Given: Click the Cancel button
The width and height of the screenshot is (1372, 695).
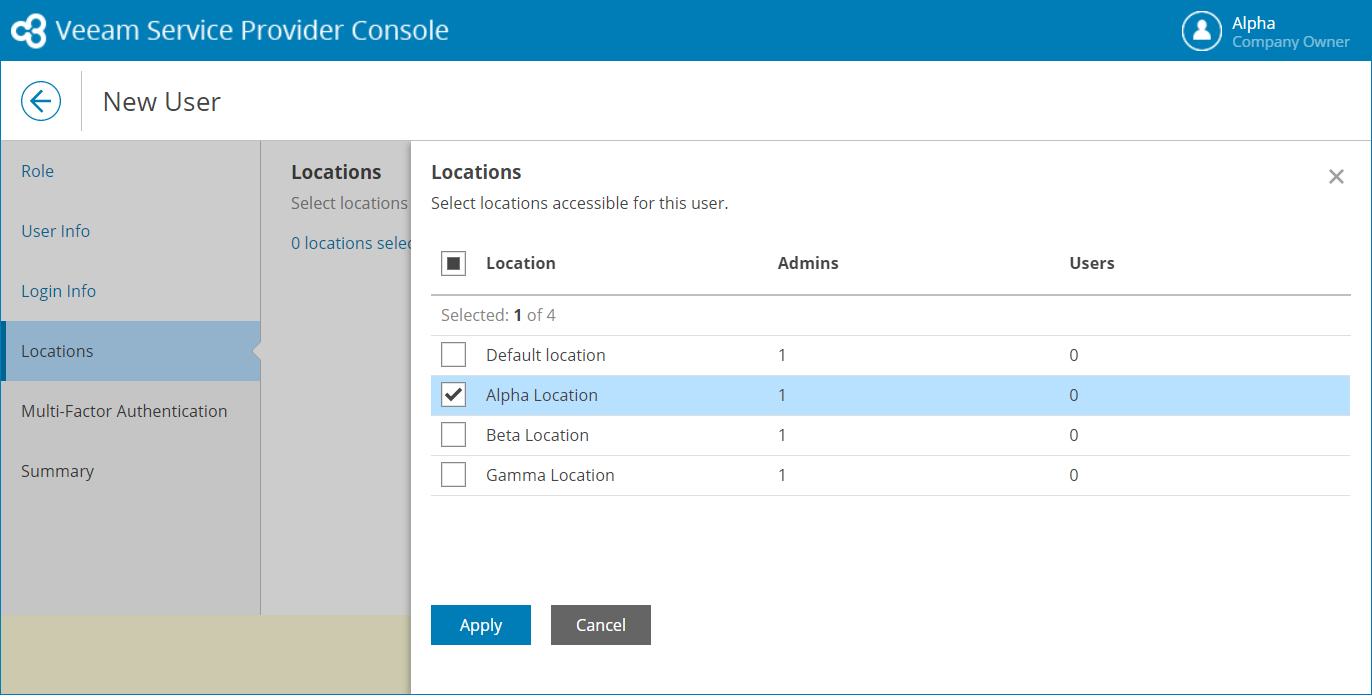Looking at the screenshot, I should point(600,625).
